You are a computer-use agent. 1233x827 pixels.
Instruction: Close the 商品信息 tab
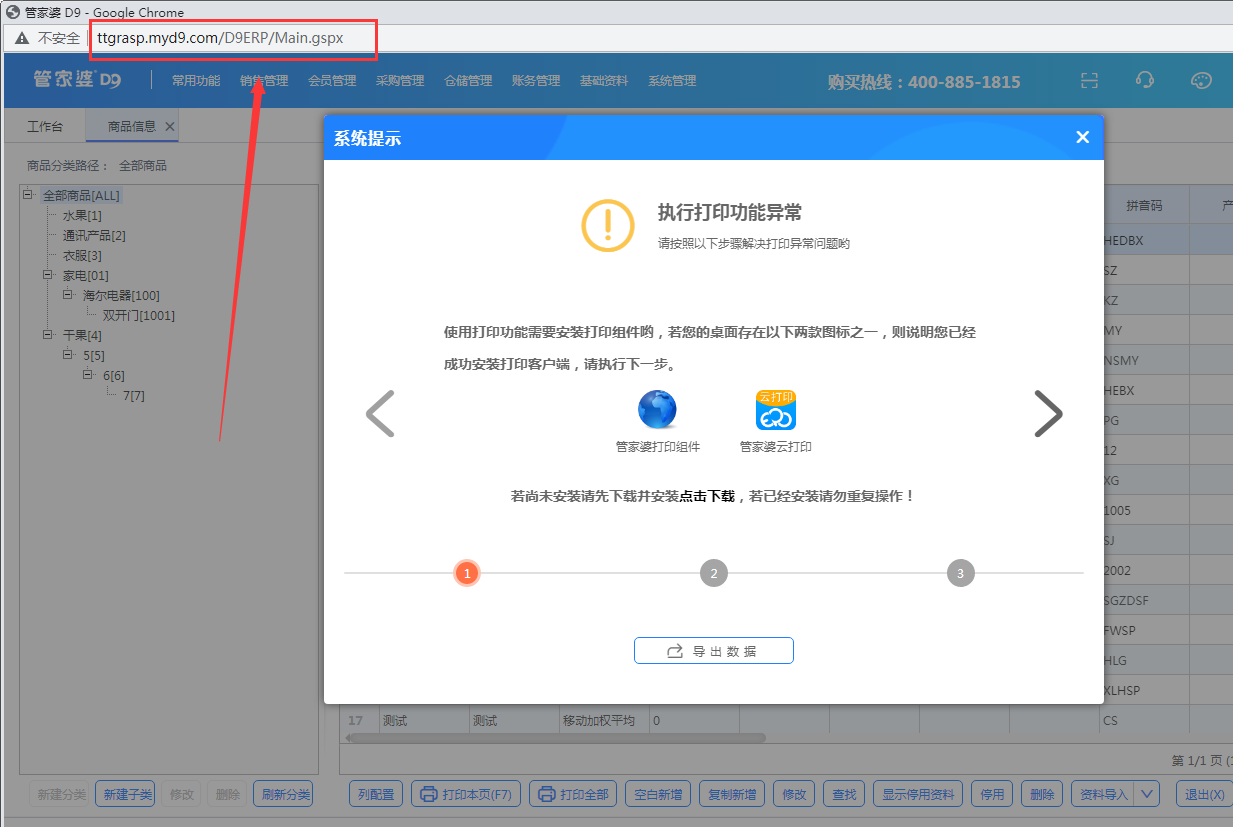tap(170, 127)
